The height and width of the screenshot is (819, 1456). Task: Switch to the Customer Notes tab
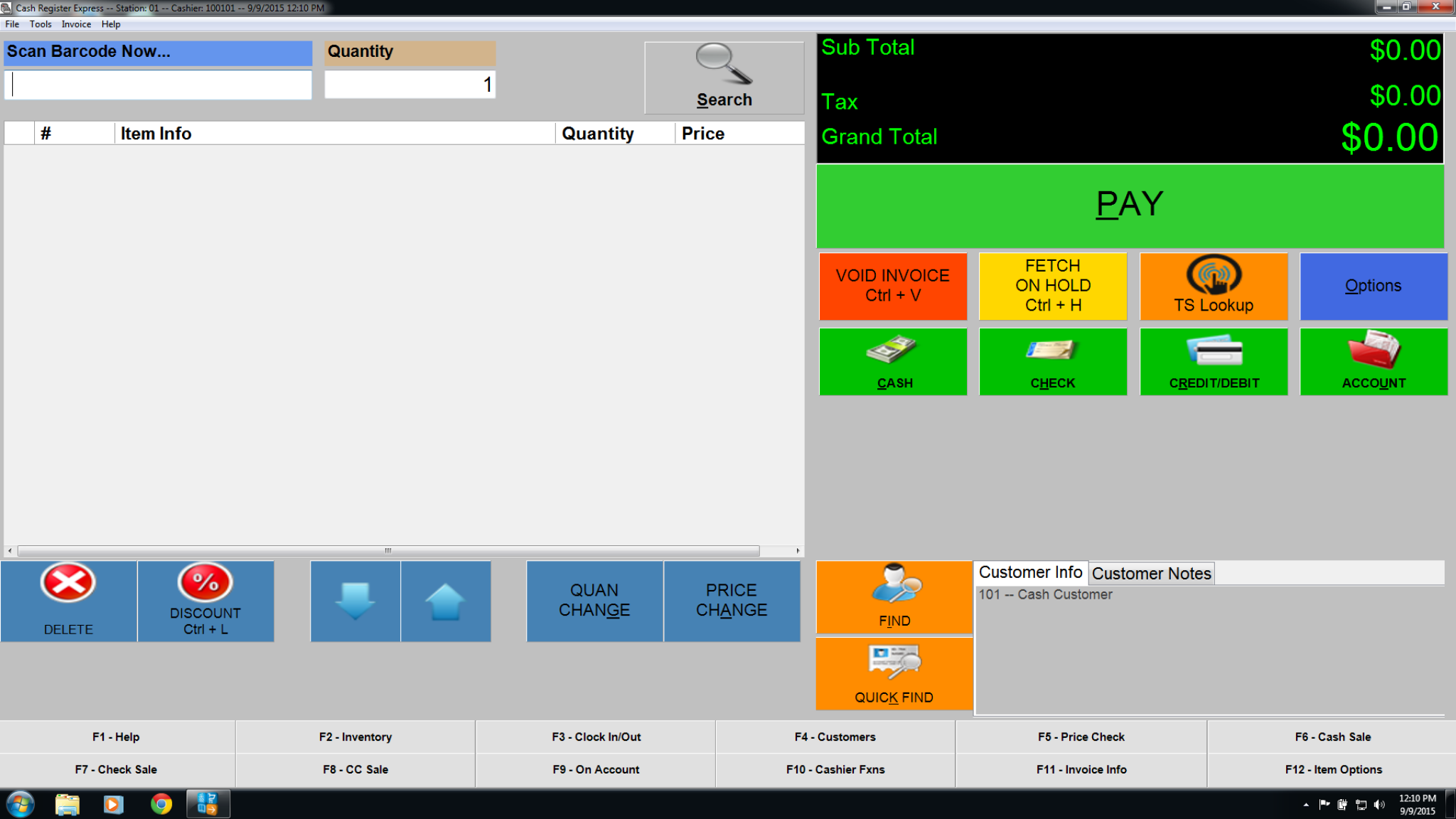click(x=1150, y=573)
